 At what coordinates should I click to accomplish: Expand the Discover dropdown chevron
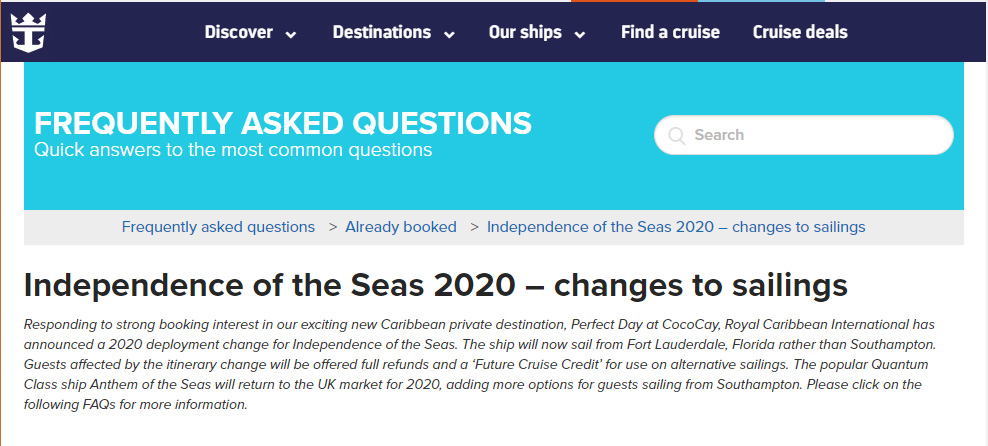coord(291,34)
